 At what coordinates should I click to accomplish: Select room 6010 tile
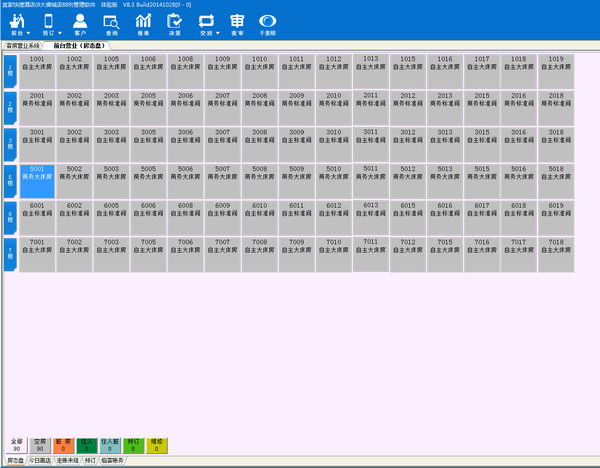[259, 218]
